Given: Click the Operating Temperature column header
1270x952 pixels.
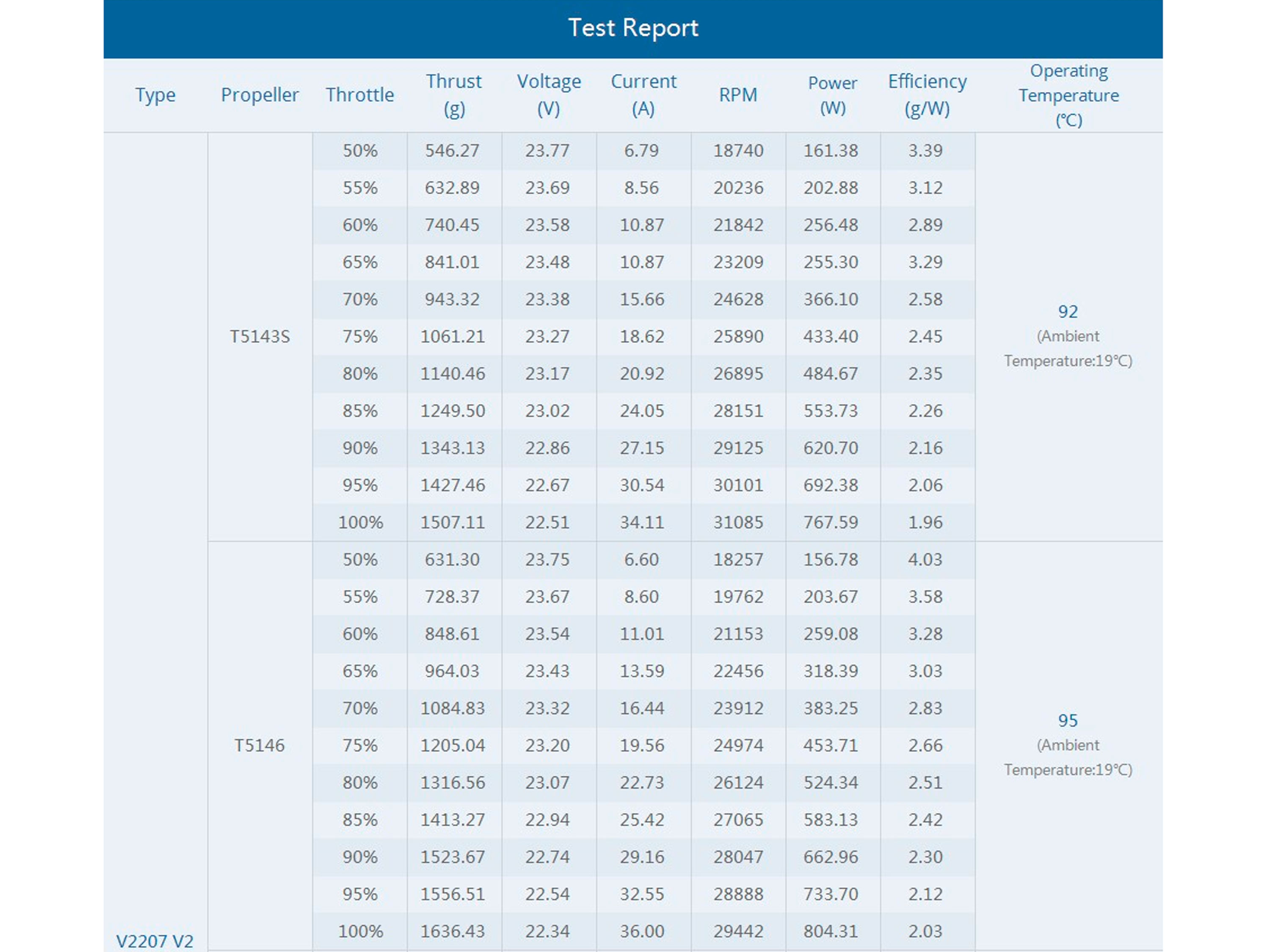Looking at the screenshot, I should [x=1068, y=95].
